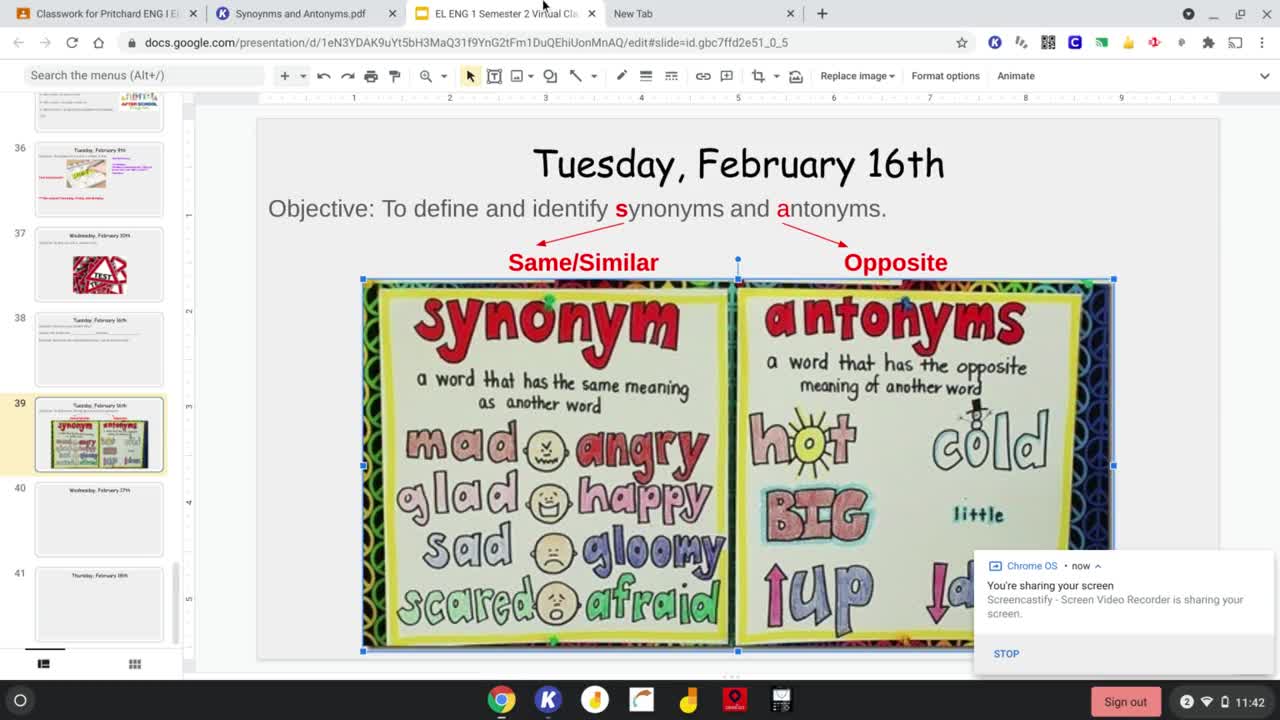This screenshot has height=720, width=1280.
Task: Click the Redo arrow in the toolbar
Action: tap(347, 76)
